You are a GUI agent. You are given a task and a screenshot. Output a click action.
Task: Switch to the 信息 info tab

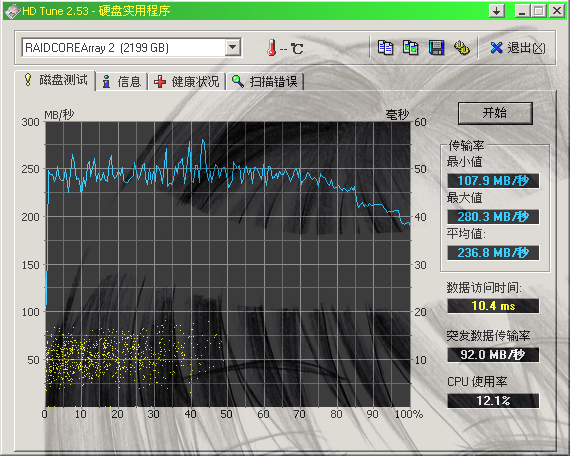pyautogui.click(x=122, y=81)
